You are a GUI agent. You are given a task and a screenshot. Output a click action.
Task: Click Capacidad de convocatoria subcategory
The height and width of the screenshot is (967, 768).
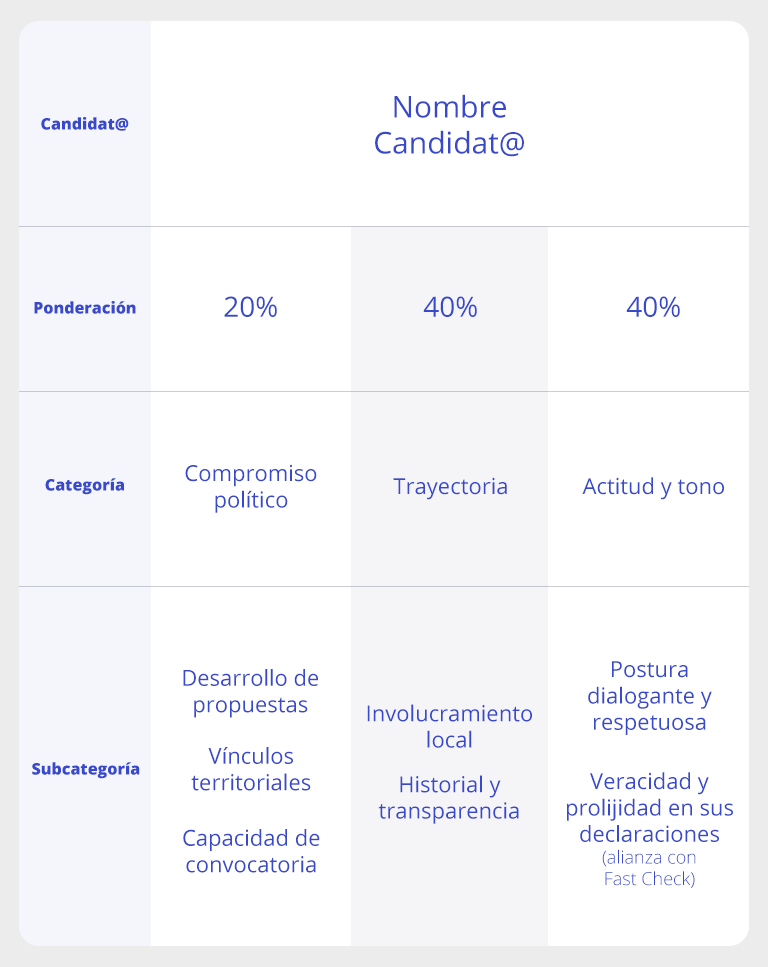pos(250,851)
